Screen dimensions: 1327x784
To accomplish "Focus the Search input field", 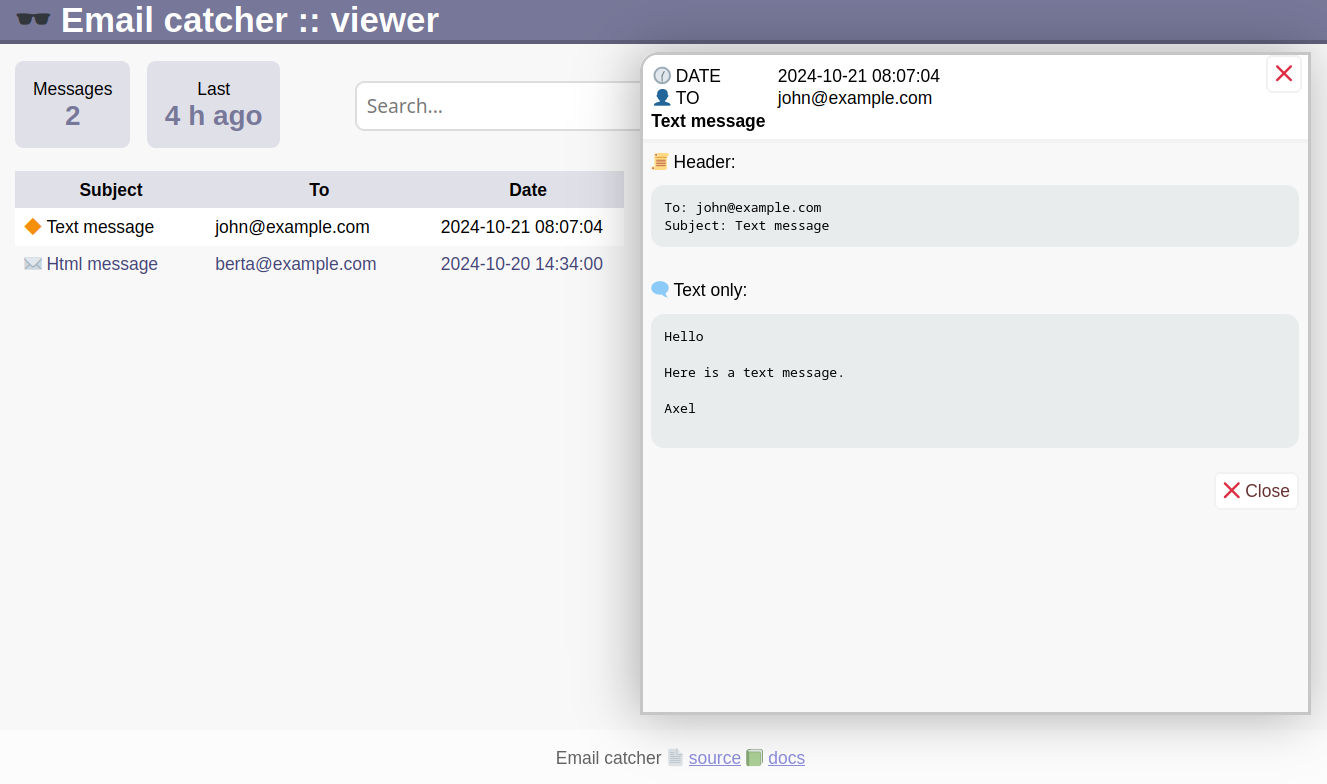I will 498,106.
